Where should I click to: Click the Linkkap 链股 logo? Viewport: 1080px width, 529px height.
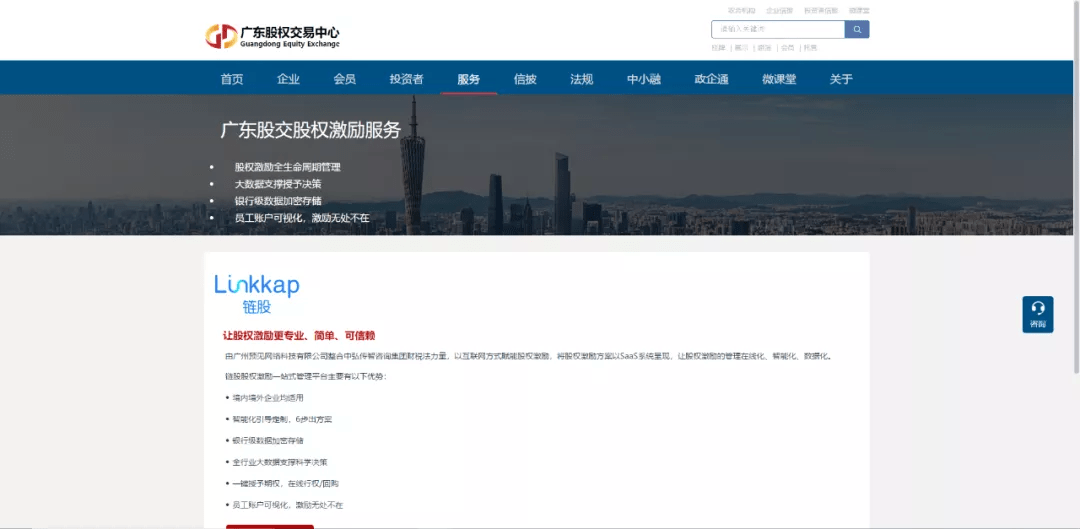click(x=257, y=294)
